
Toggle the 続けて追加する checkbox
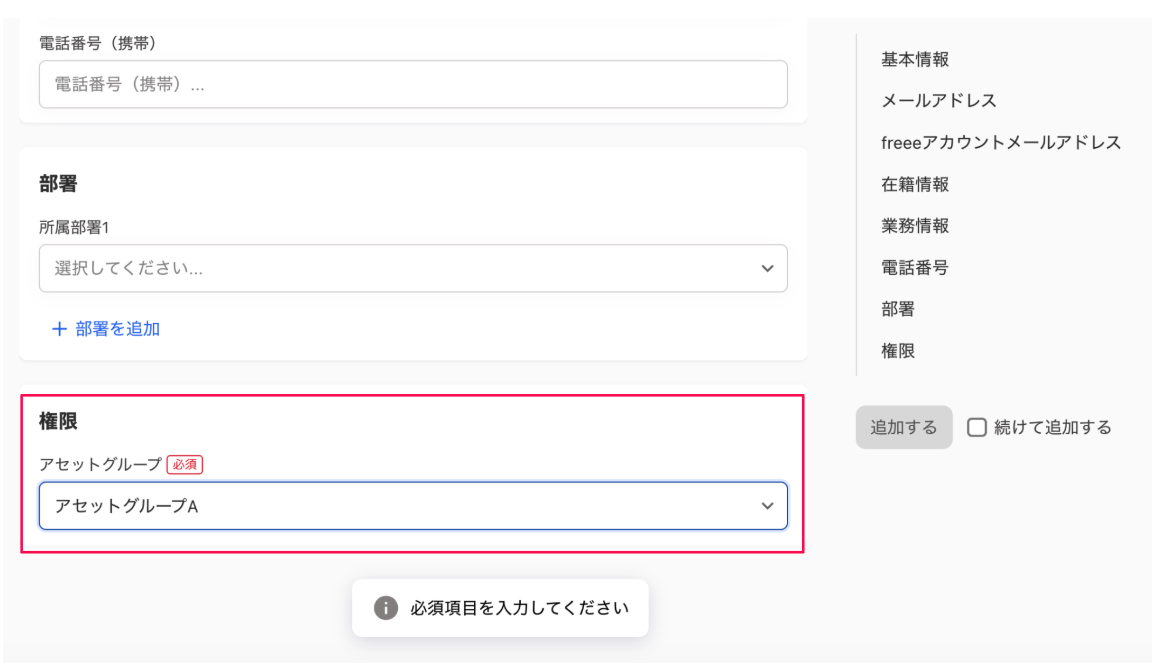pyautogui.click(x=977, y=428)
